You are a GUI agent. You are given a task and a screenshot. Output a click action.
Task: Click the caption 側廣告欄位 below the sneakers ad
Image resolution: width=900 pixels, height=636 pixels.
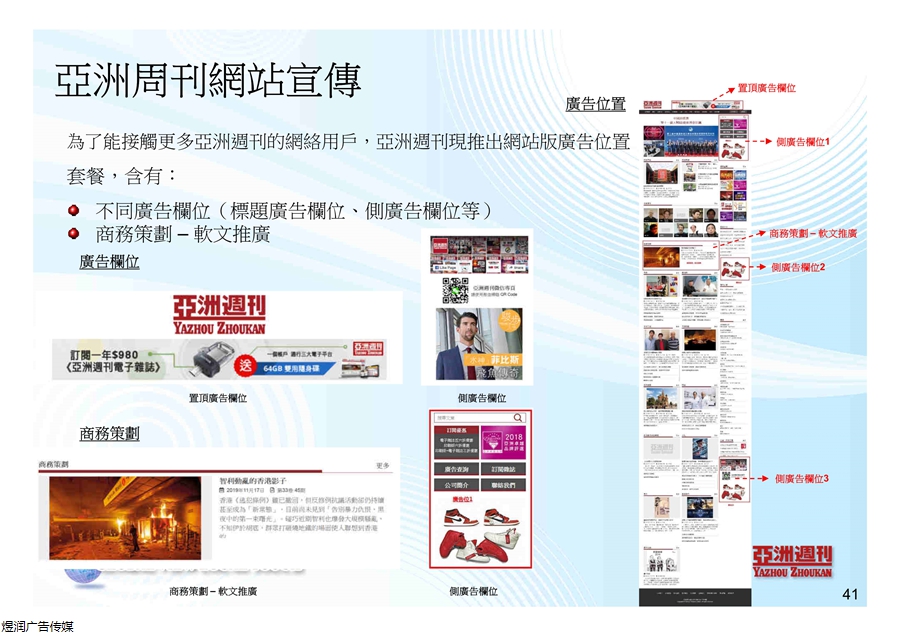474,591
